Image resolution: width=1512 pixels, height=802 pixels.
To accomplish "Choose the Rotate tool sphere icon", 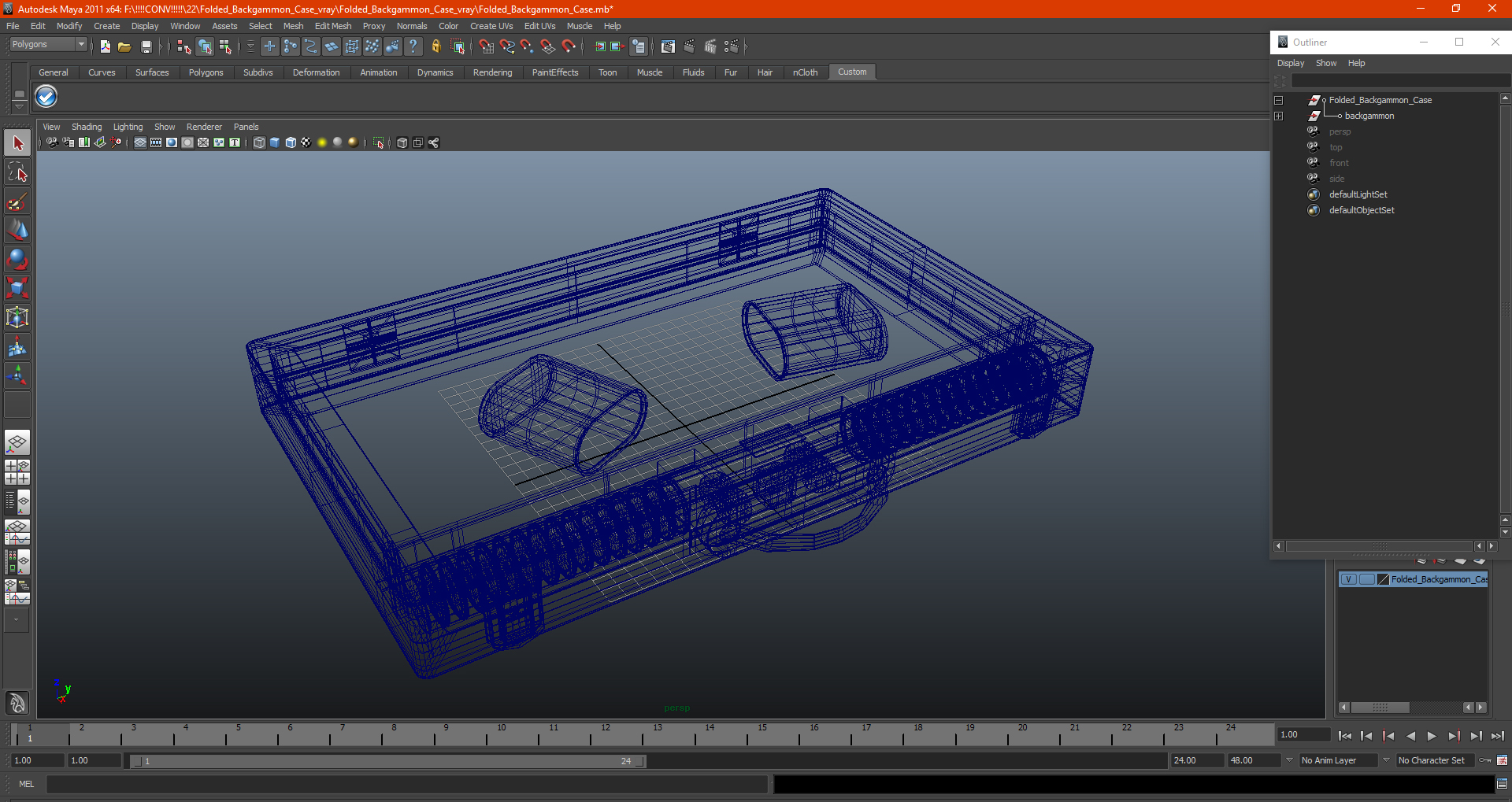I will [x=17, y=259].
